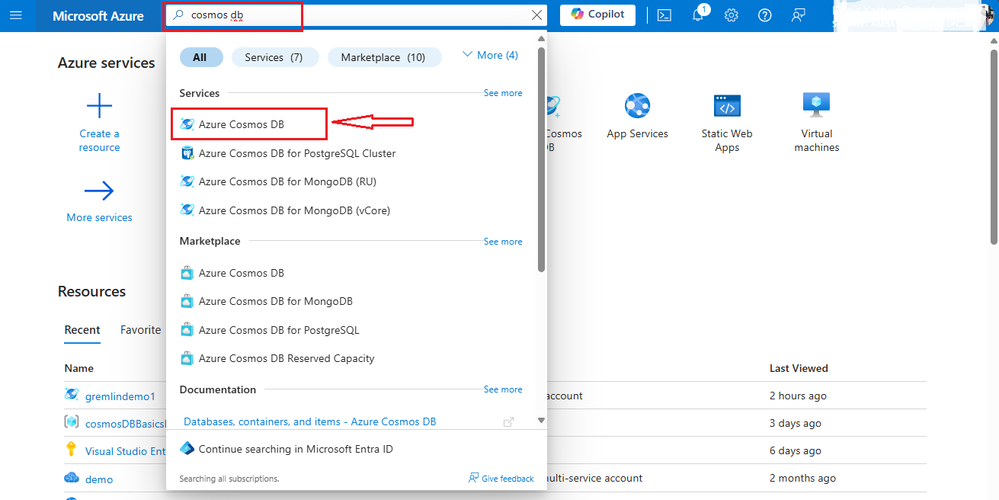
Task: Click the Last Viewed column header
Action: click(798, 368)
